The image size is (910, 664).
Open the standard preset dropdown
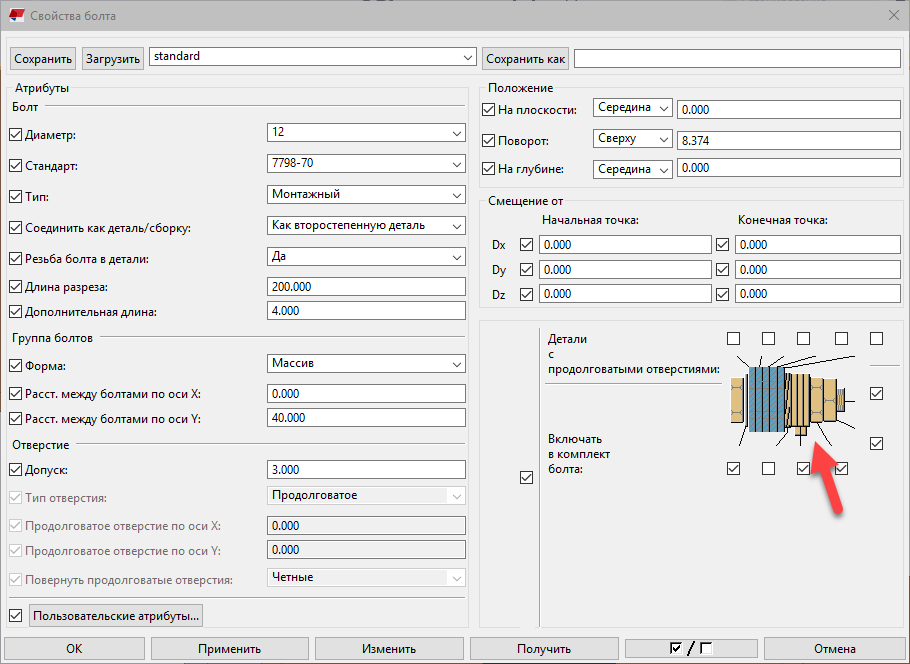tap(312, 57)
